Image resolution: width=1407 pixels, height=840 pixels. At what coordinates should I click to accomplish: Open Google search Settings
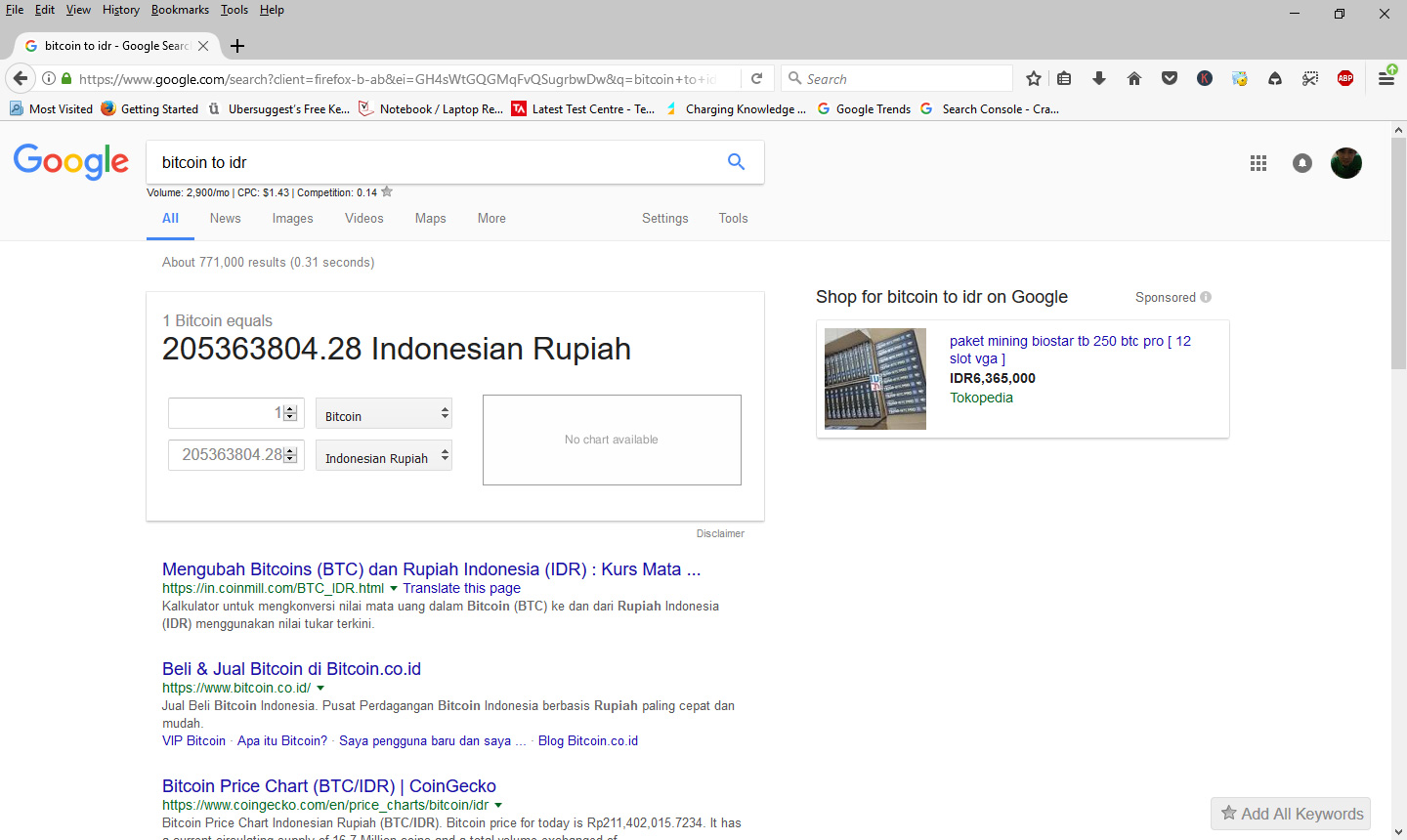coord(665,218)
